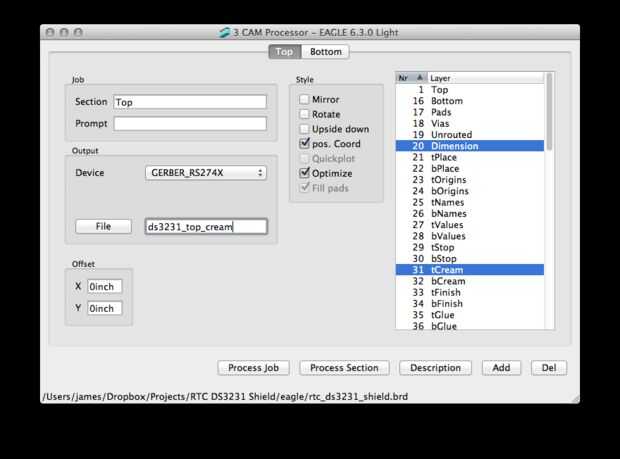Click the Add button
Image resolution: width=620 pixels, height=459 pixels.
pos(501,368)
